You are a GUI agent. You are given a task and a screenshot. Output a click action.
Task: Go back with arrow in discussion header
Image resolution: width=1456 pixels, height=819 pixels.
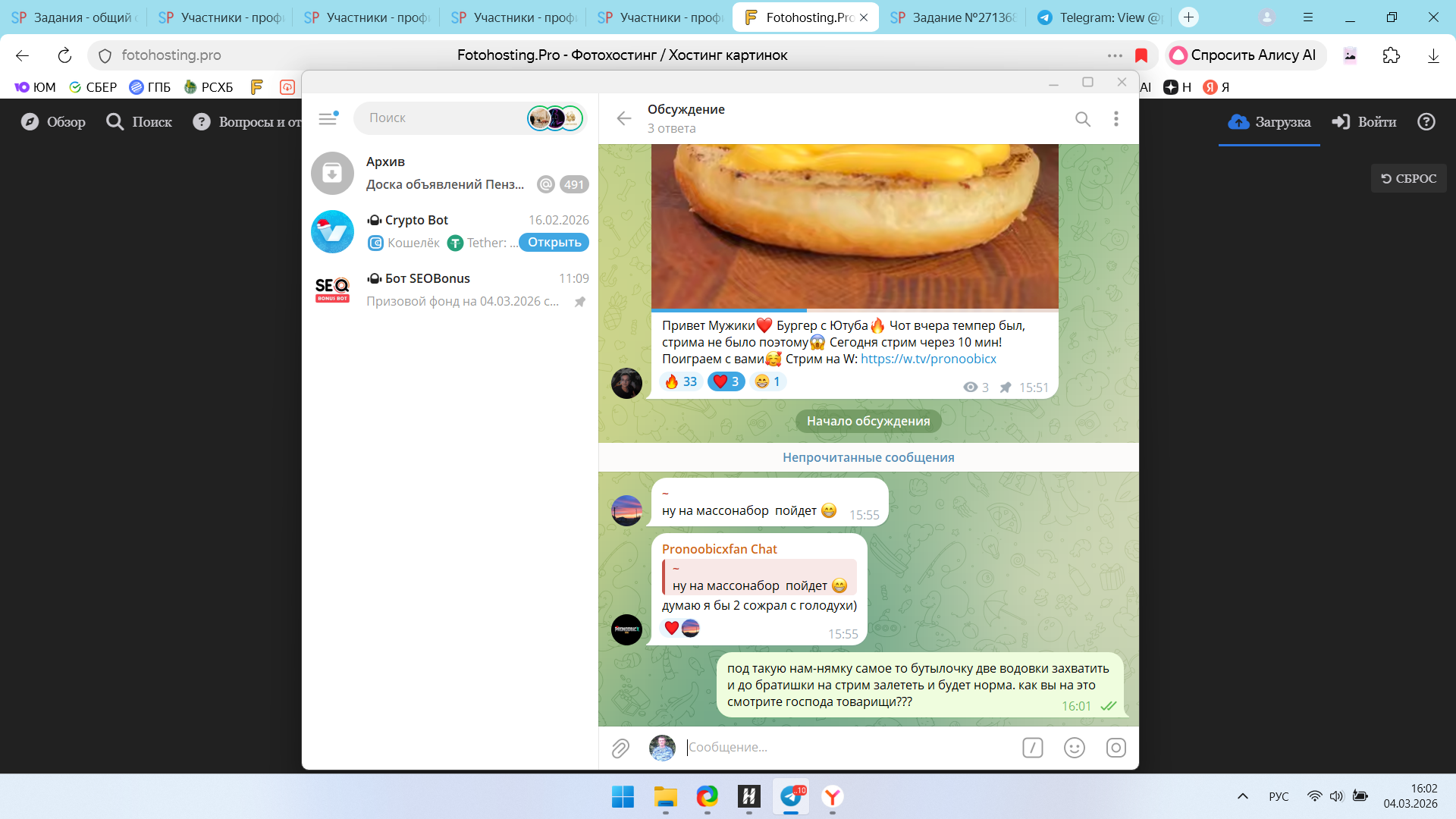tap(624, 118)
